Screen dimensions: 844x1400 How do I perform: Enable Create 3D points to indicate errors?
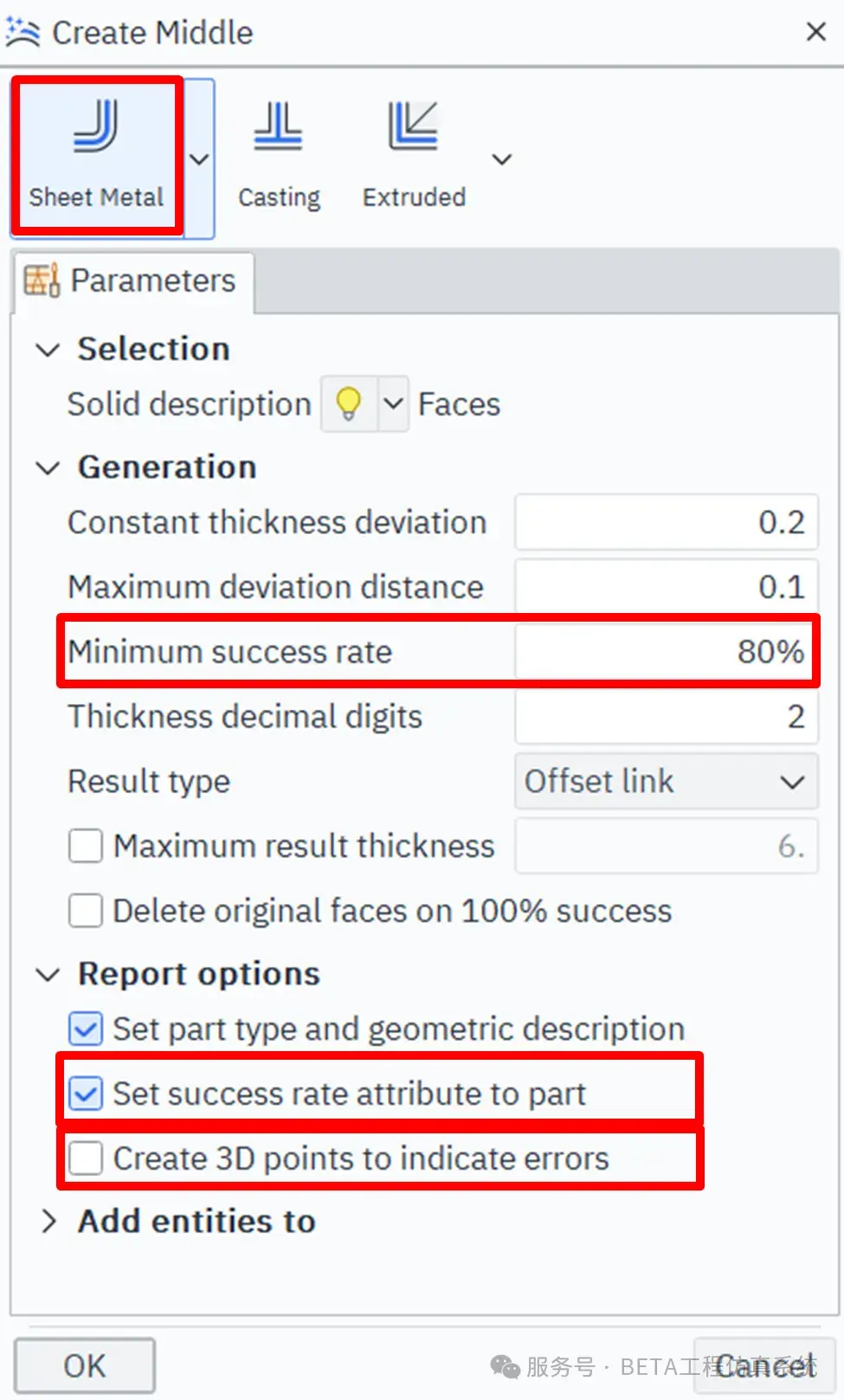coord(86,1158)
